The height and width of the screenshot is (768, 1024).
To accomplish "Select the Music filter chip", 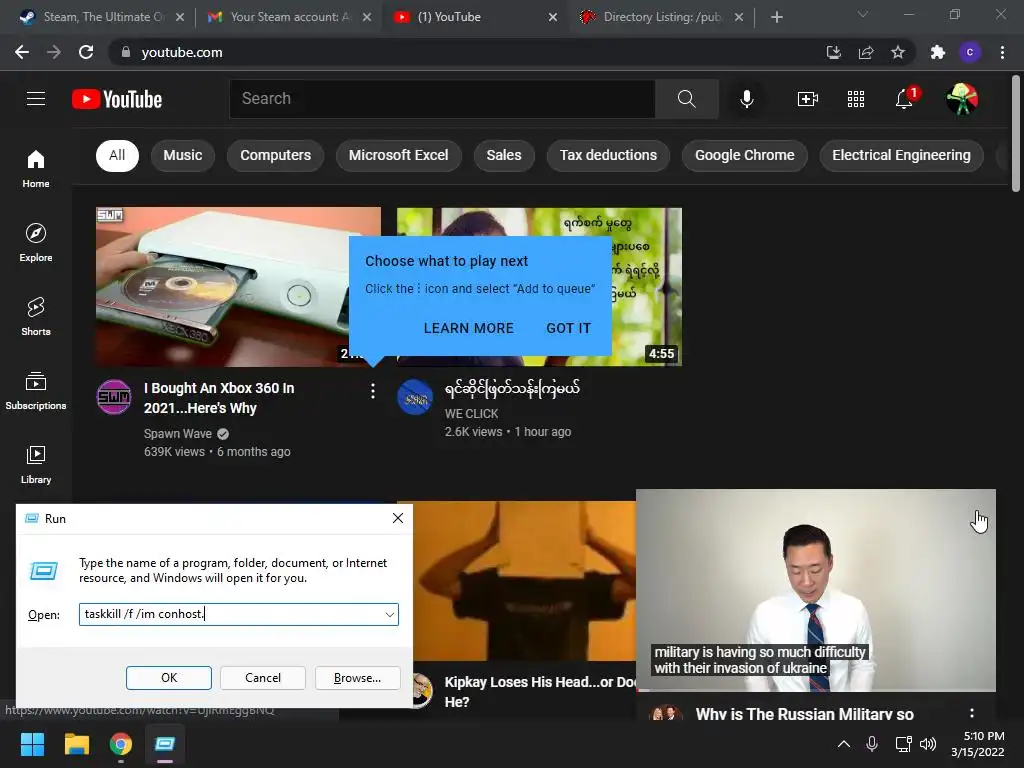I will [x=183, y=155].
